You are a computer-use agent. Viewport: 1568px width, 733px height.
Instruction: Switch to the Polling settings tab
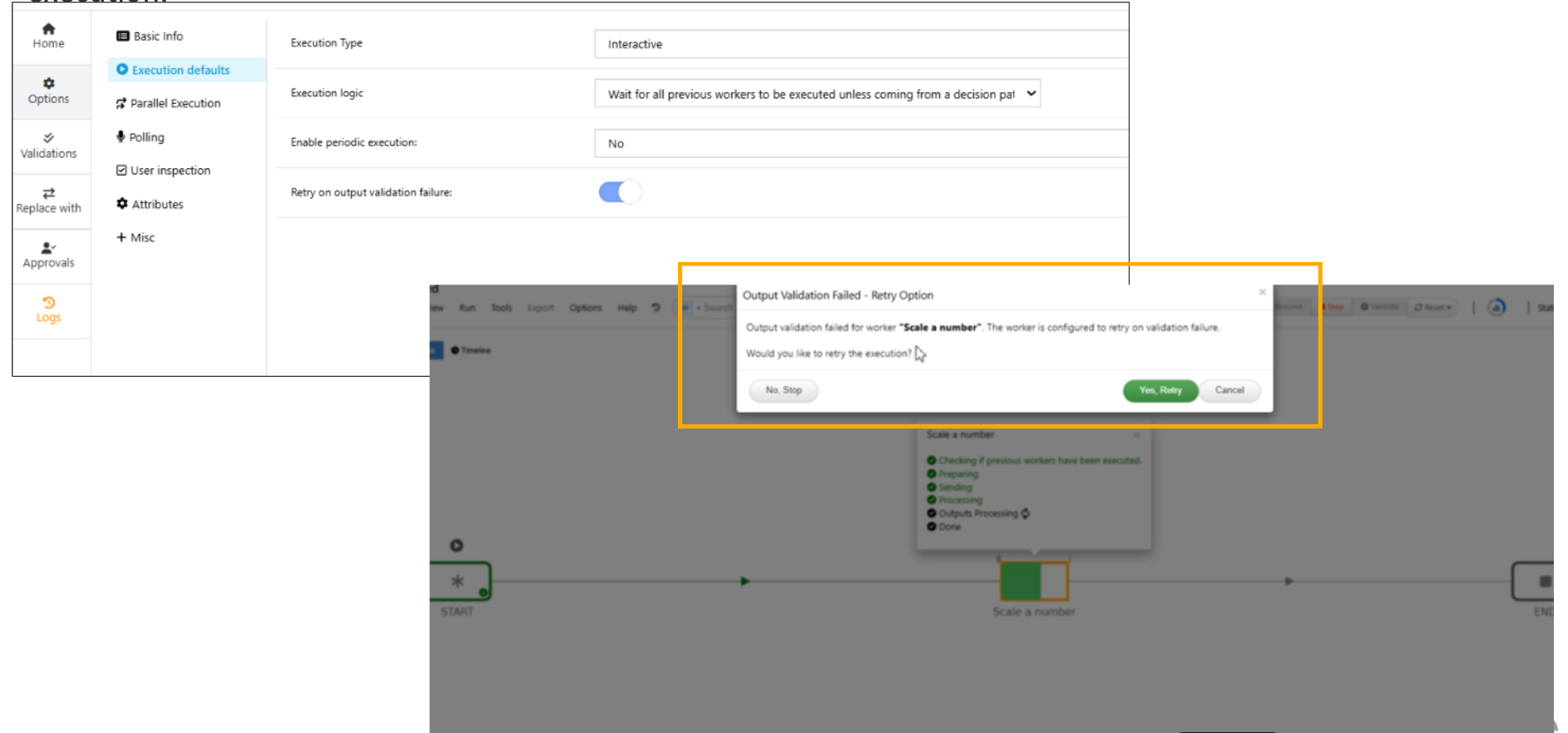tap(146, 137)
